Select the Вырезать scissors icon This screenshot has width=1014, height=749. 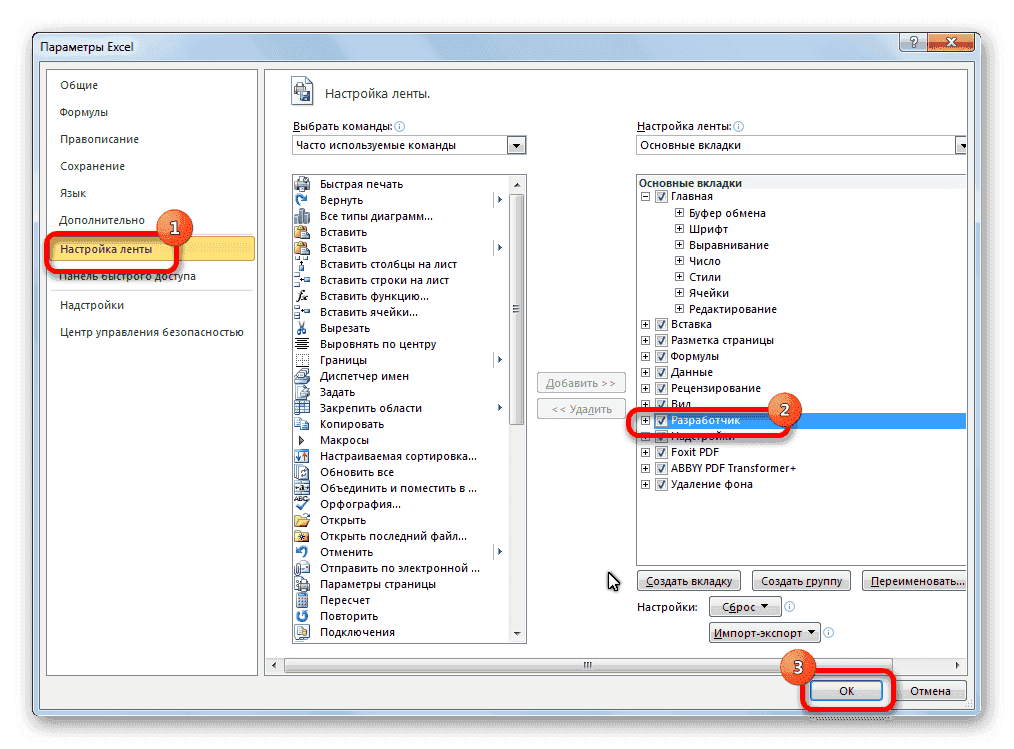[x=302, y=327]
